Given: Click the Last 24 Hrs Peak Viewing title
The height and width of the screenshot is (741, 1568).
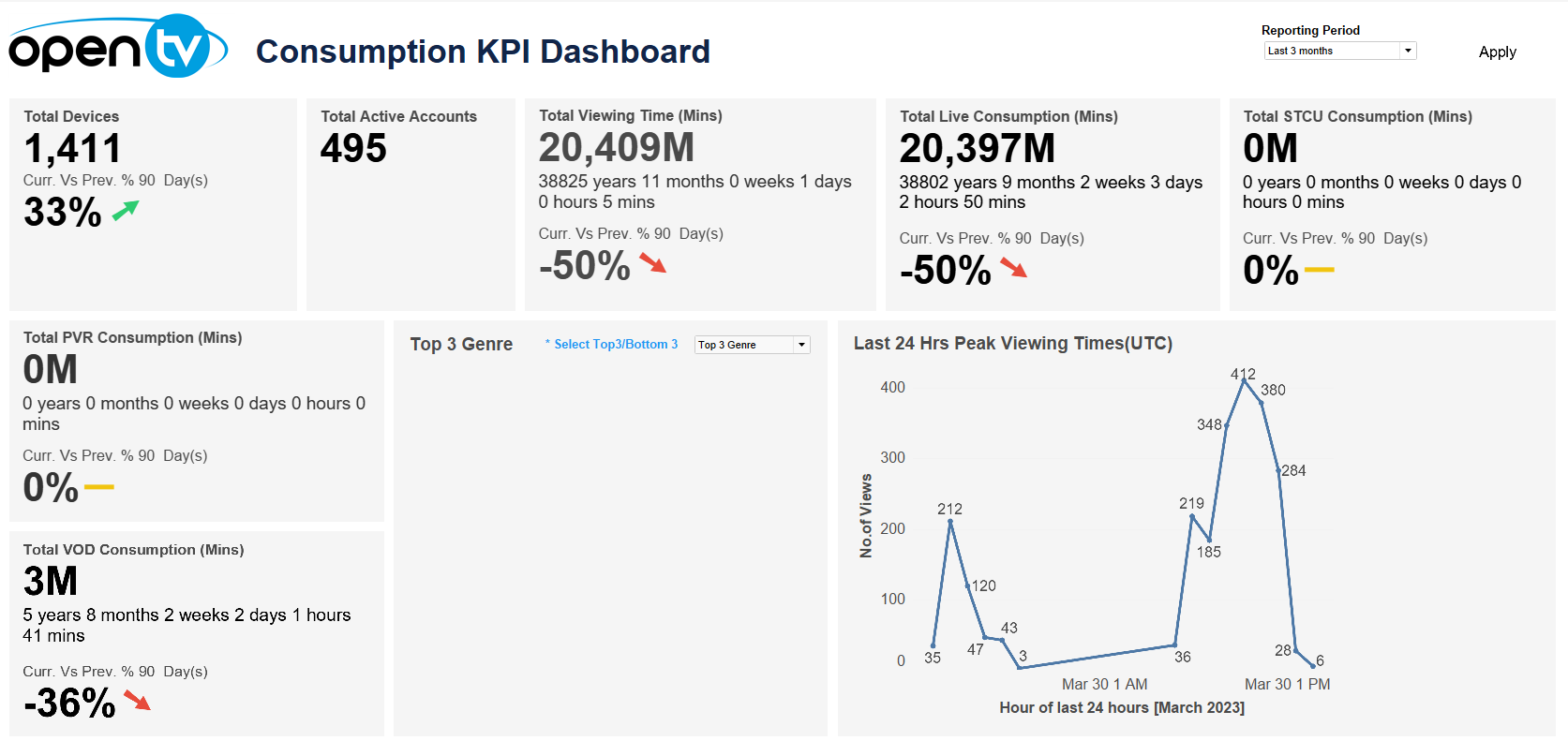Looking at the screenshot, I should [x=1012, y=344].
